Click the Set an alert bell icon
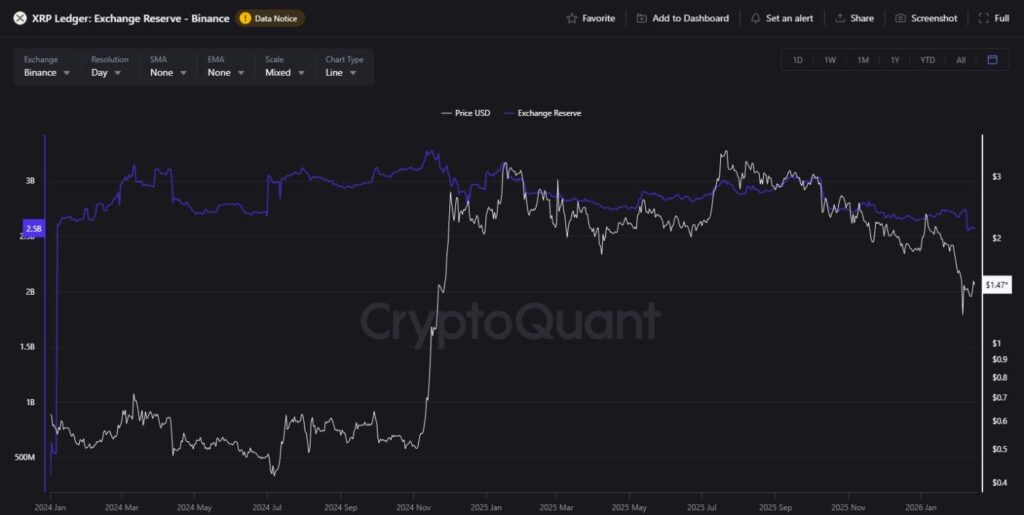Viewport: 1024px width, 515px height. 755,18
